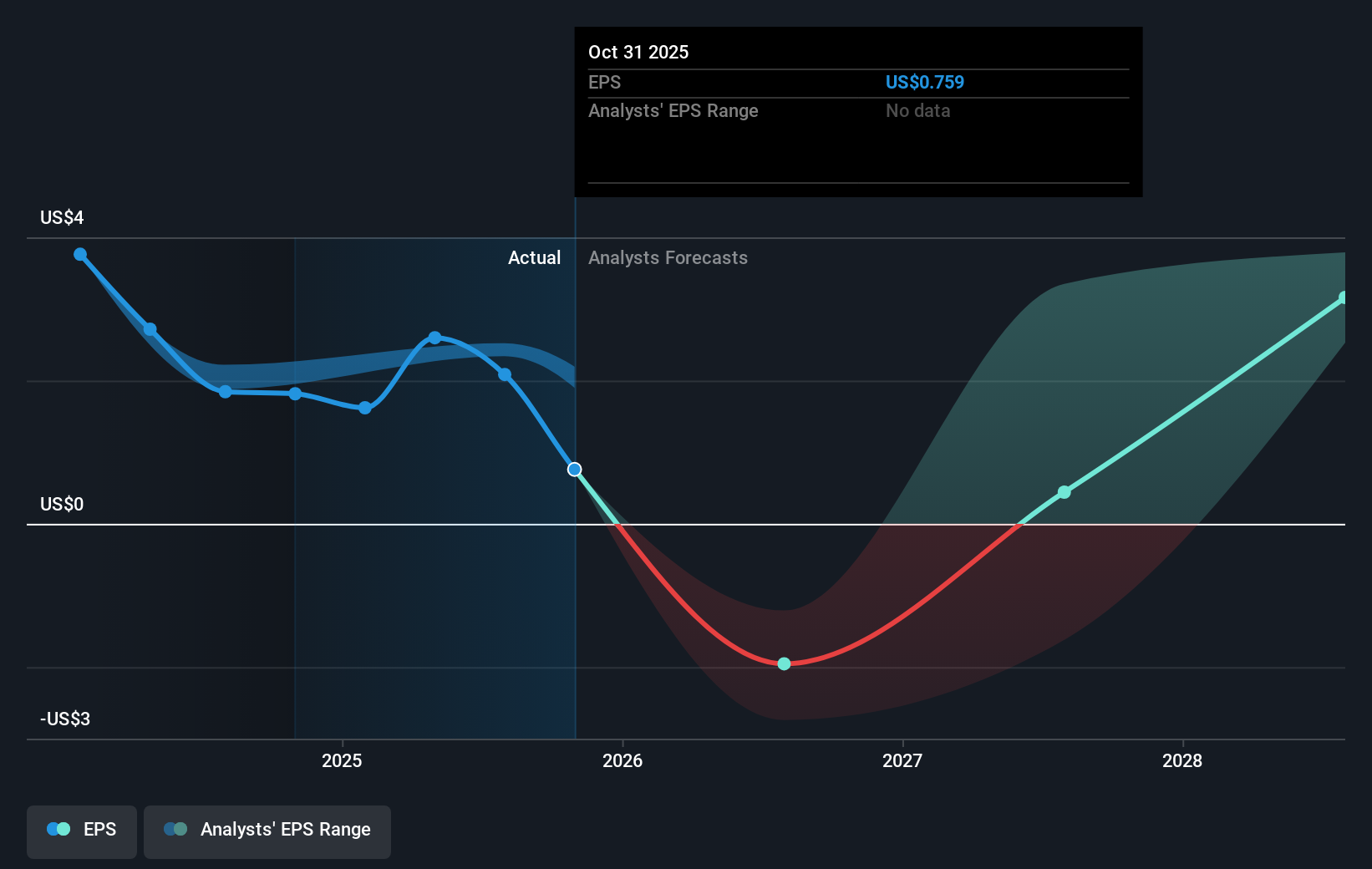This screenshot has width=1372, height=869.
Task: Click the EPS peak point in spring 2025
Action: [x=434, y=338]
